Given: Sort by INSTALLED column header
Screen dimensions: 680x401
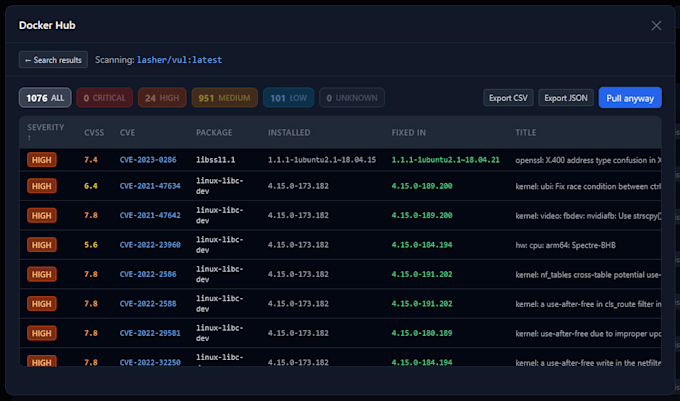Looking at the screenshot, I should pyautogui.click(x=289, y=133).
